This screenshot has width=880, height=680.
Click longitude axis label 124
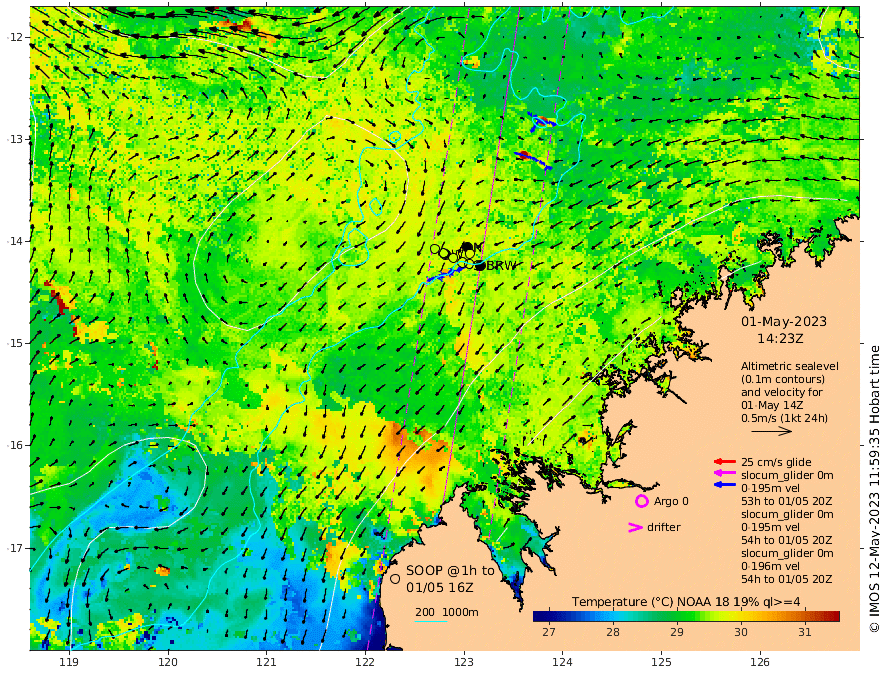562,663
